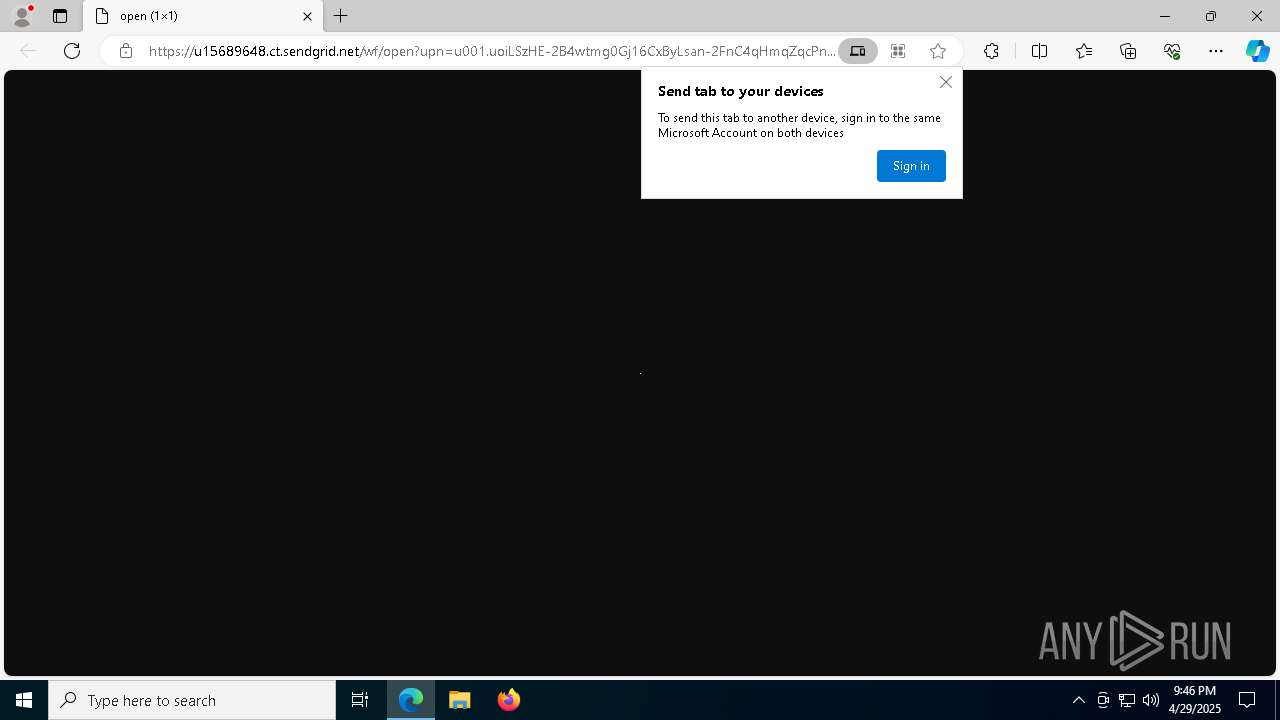Screen dimensions: 1280x720
Task: Open File Explorer from the taskbar
Action: 460,700
